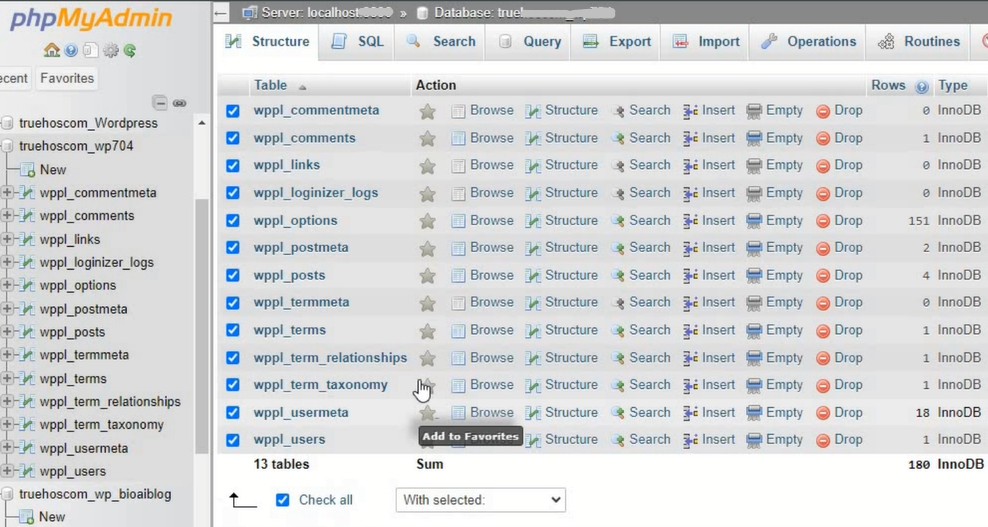Open the Operations tab

click(x=808, y=42)
